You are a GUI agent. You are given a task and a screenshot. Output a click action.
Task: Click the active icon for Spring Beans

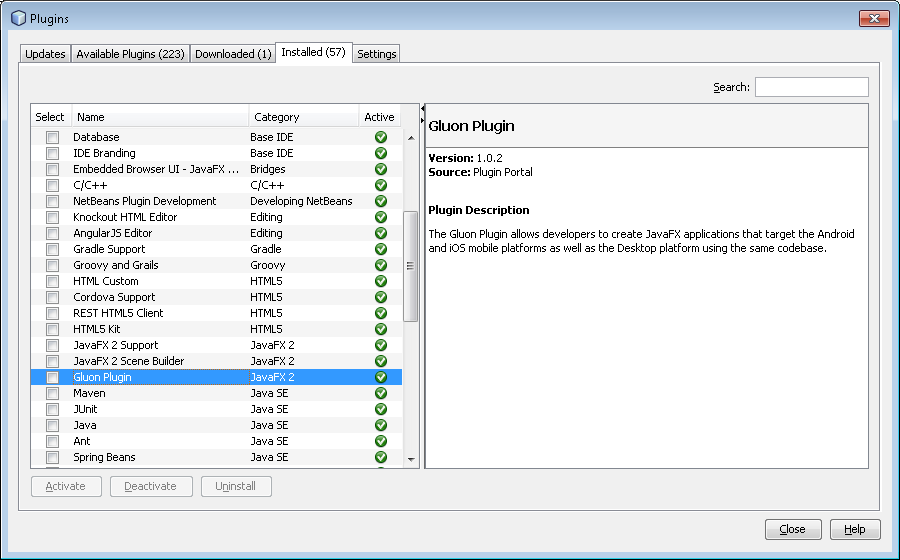click(381, 457)
